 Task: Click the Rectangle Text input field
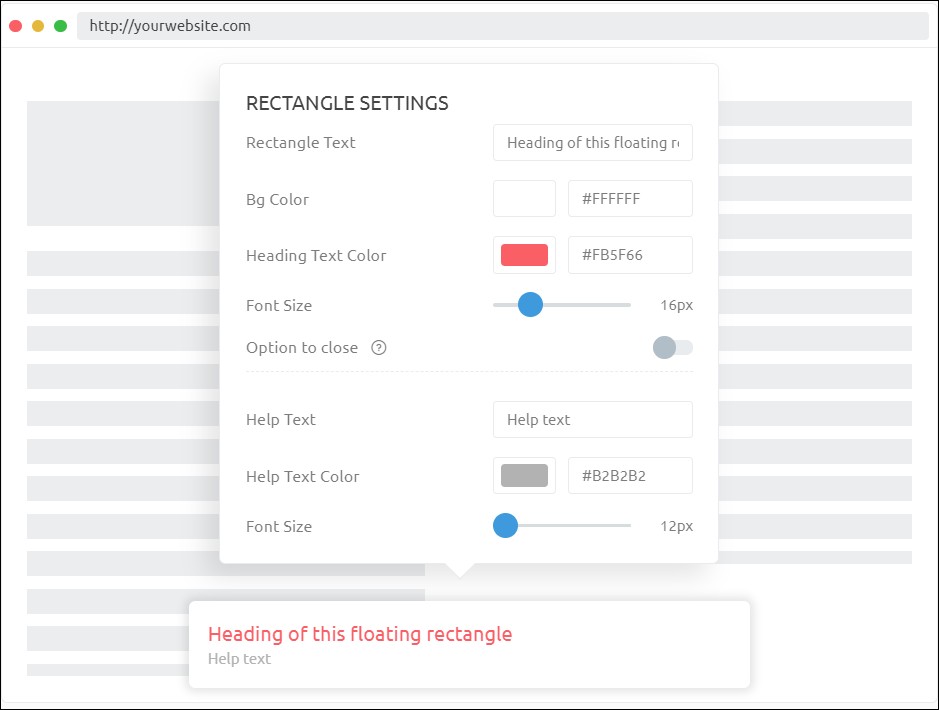[x=592, y=143]
